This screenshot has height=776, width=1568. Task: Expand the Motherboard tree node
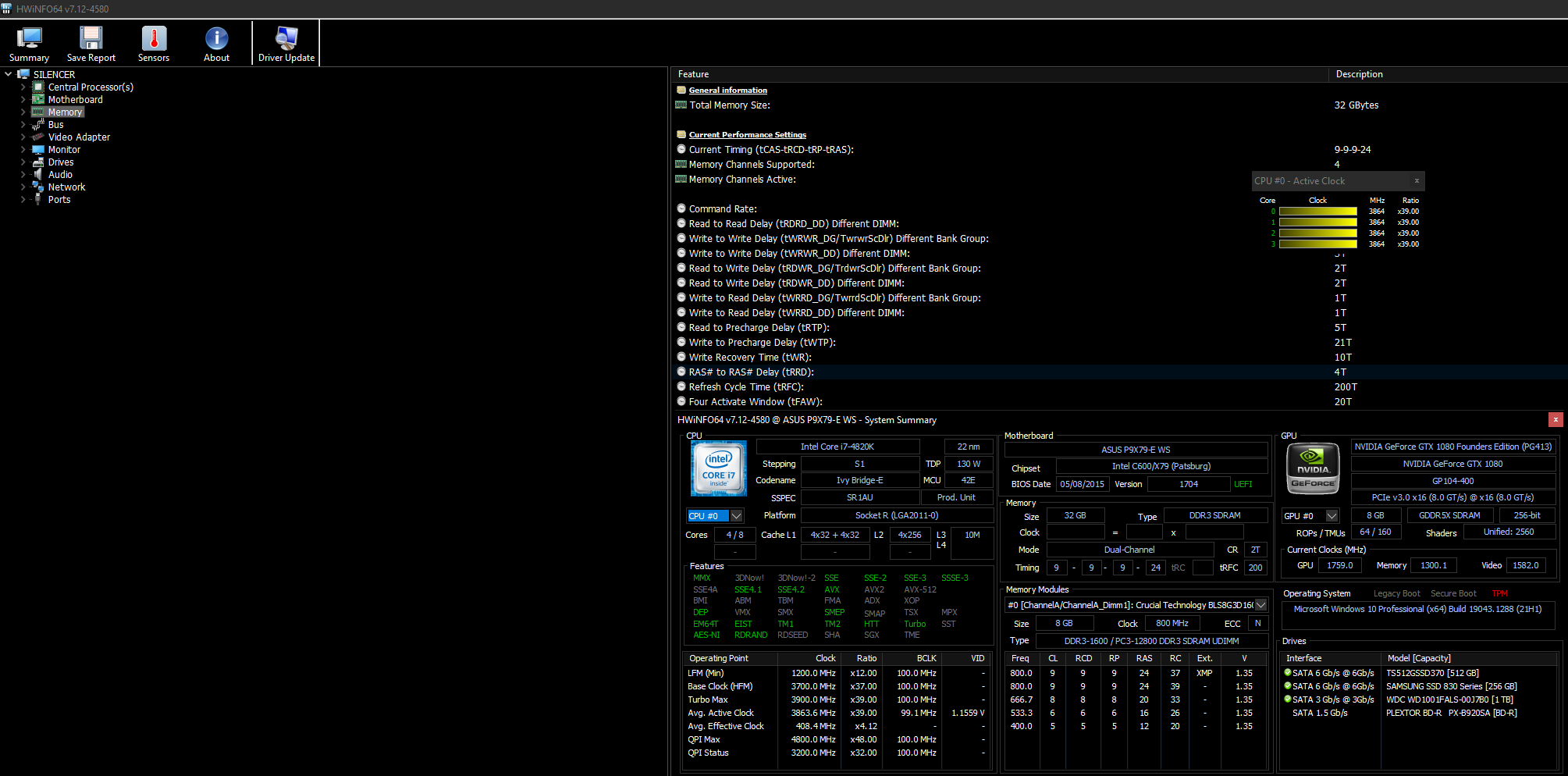(x=23, y=100)
